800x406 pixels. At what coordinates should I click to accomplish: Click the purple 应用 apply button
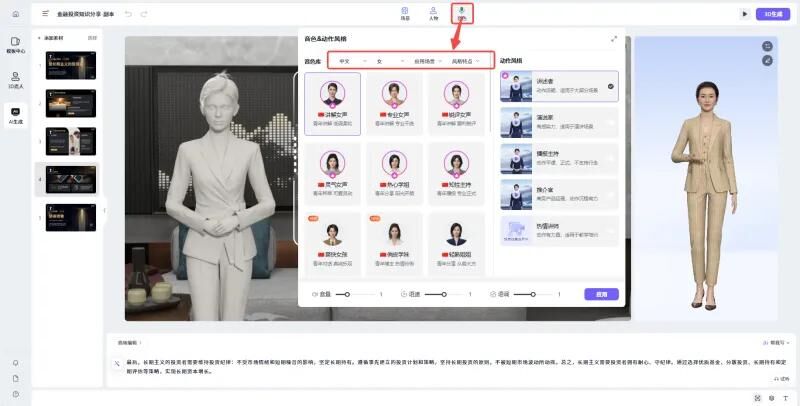click(x=601, y=294)
